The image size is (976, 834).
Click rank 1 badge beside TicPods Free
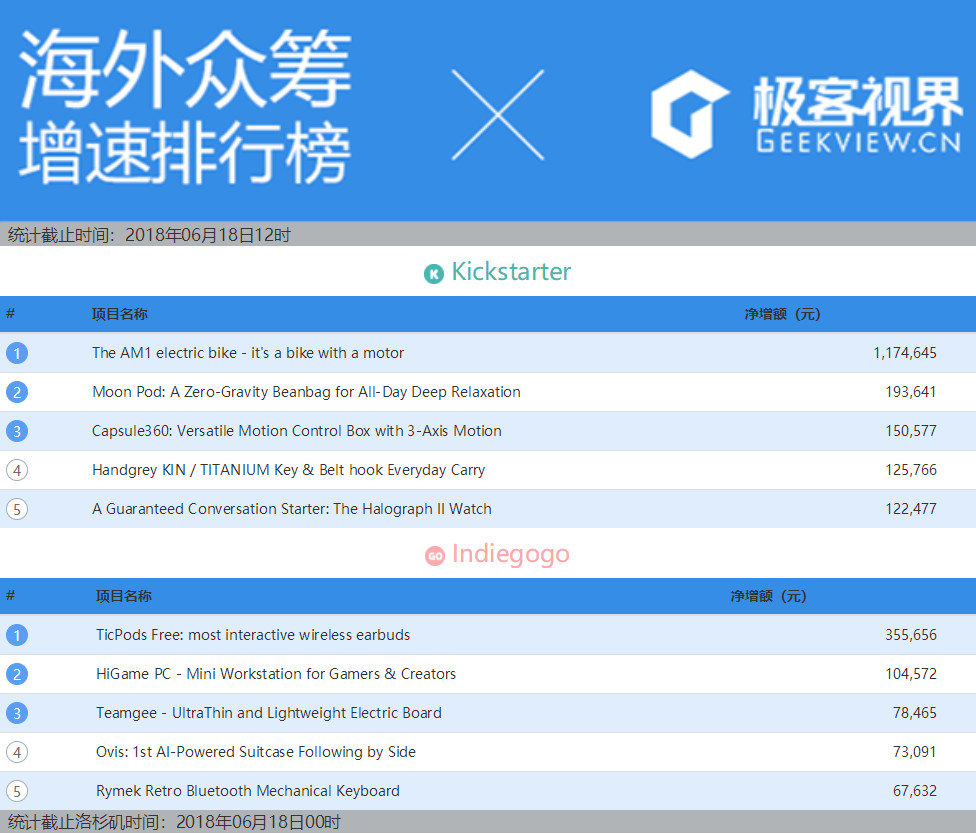point(17,635)
